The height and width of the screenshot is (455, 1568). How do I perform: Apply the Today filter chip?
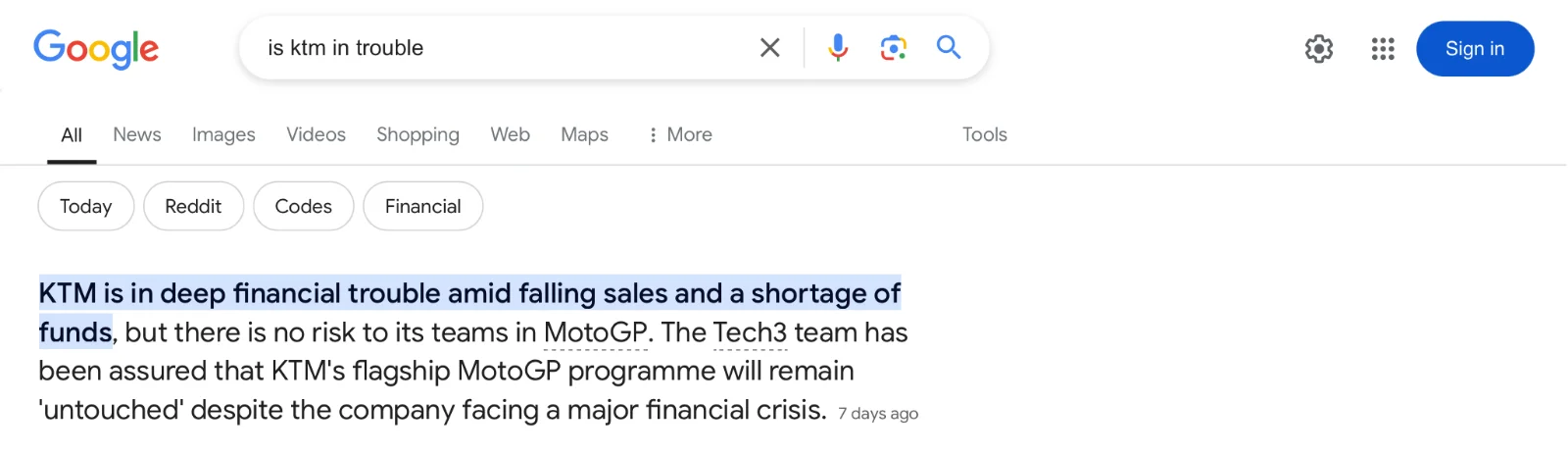(85, 206)
